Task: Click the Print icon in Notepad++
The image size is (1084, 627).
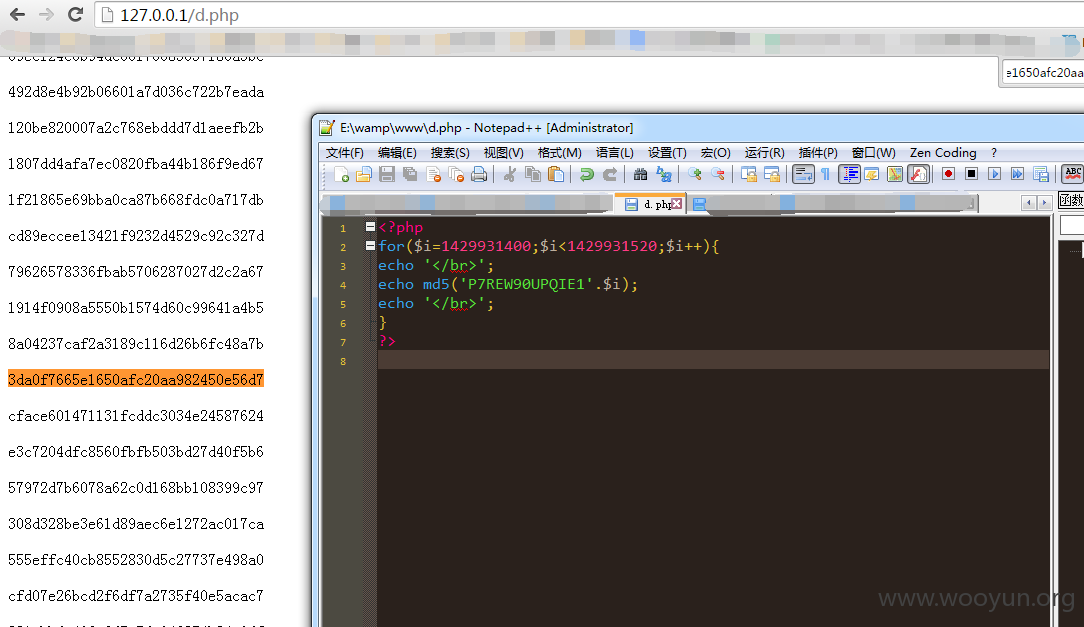Action: click(x=479, y=174)
